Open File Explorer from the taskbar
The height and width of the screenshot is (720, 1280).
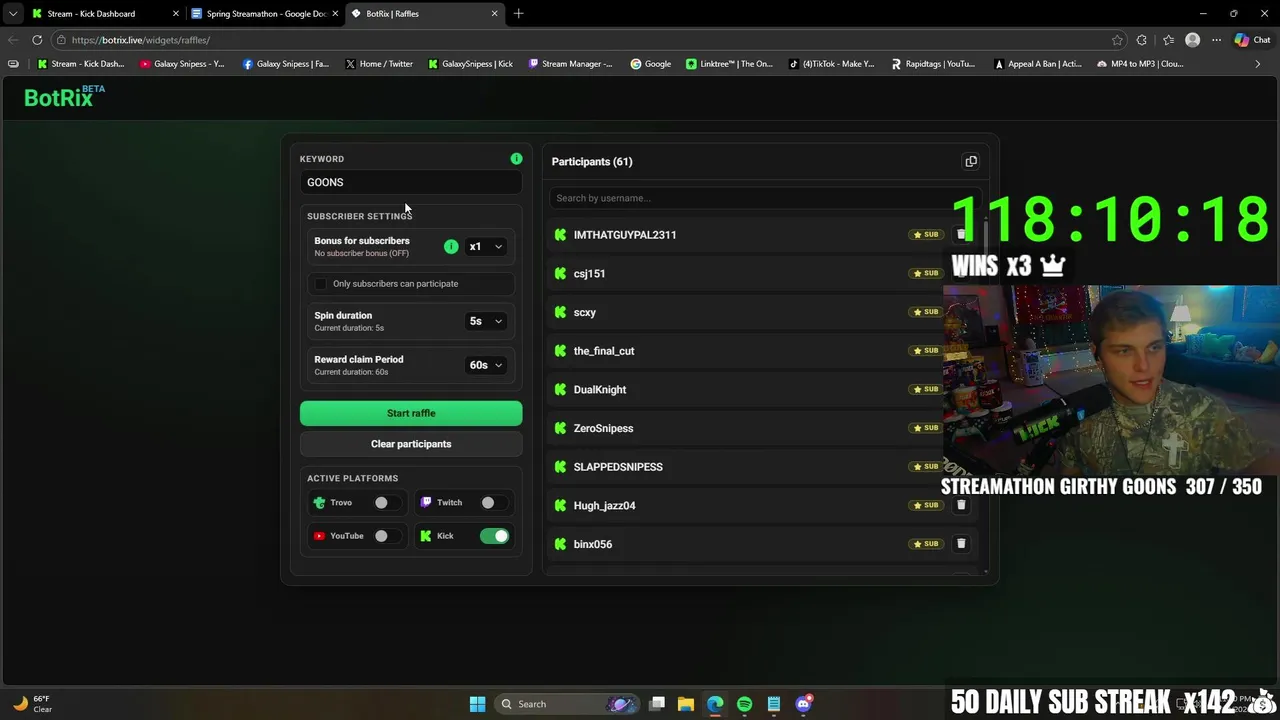(686, 704)
